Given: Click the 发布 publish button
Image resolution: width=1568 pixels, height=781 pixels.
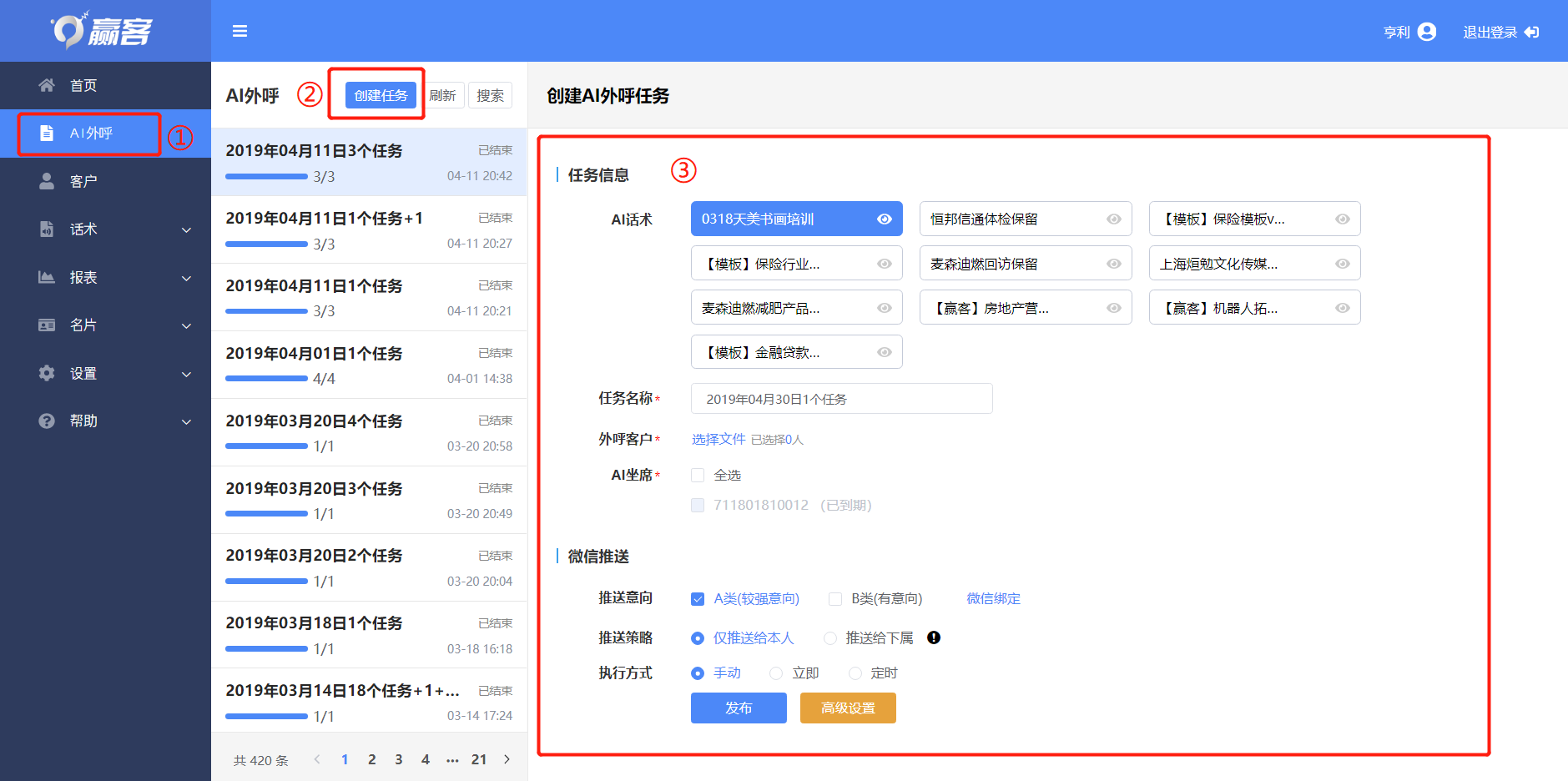Looking at the screenshot, I should coord(739,708).
